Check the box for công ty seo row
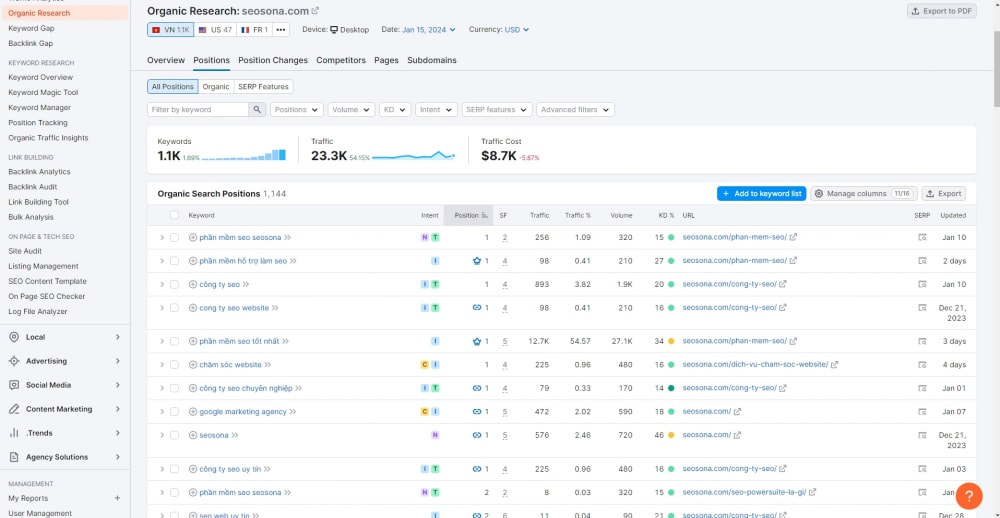Viewport: 1000px width, 518px height. [174, 285]
